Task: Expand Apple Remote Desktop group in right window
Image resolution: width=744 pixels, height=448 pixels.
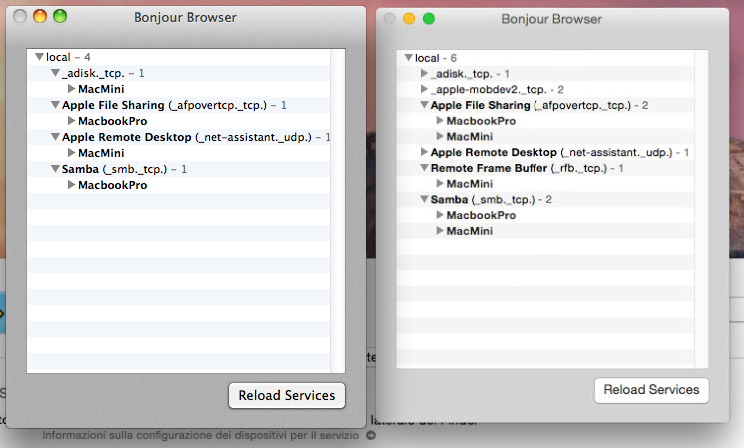Action: pyautogui.click(x=424, y=152)
